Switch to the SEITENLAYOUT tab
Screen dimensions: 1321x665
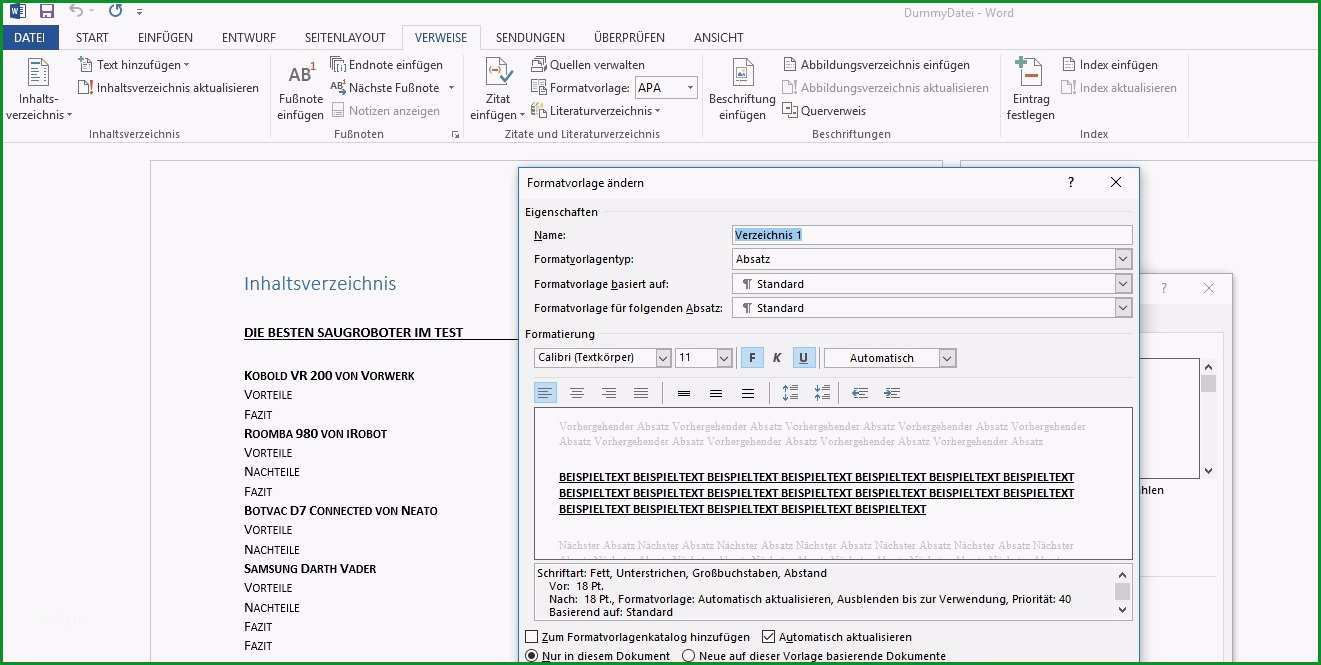(345, 37)
